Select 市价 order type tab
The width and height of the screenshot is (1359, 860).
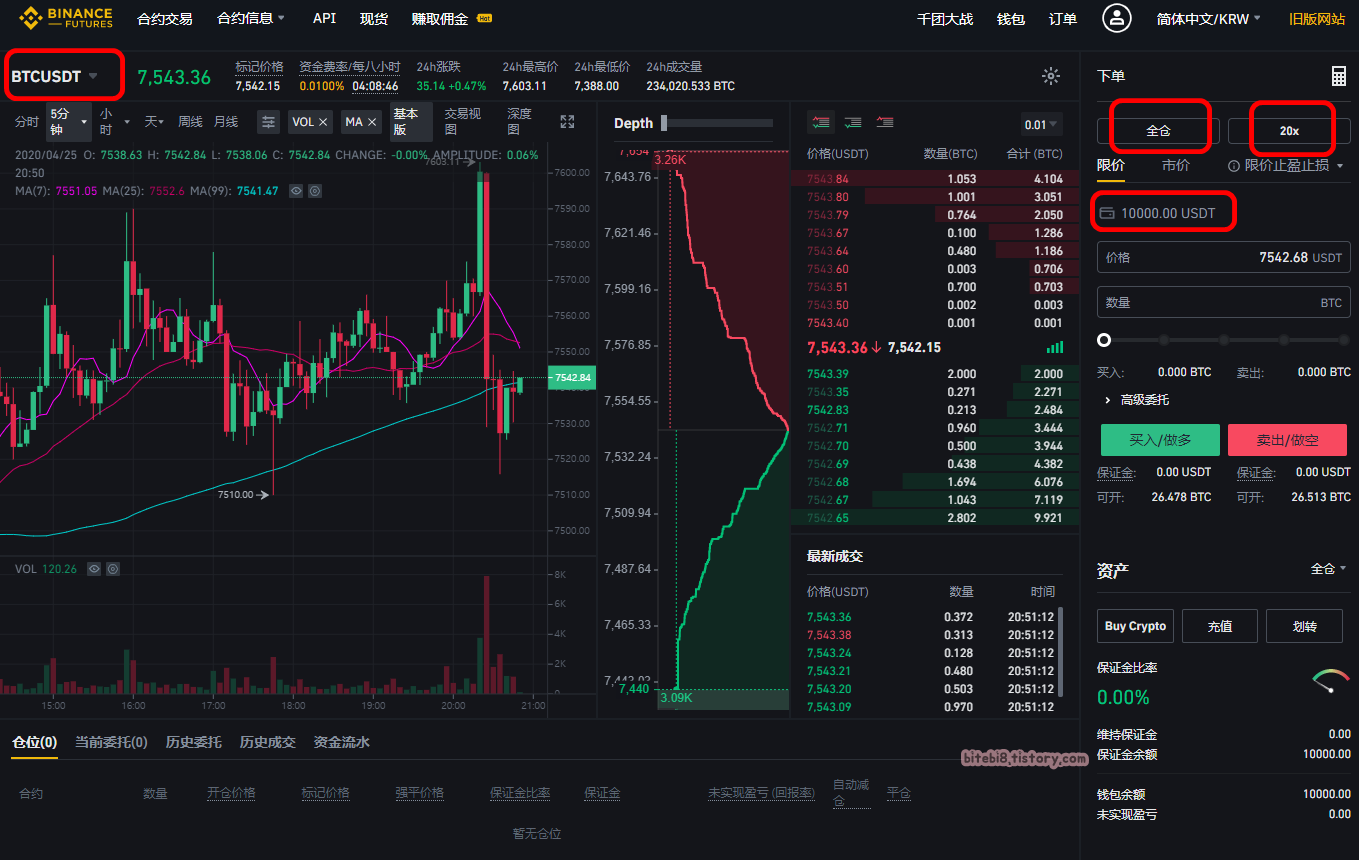point(1176,165)
